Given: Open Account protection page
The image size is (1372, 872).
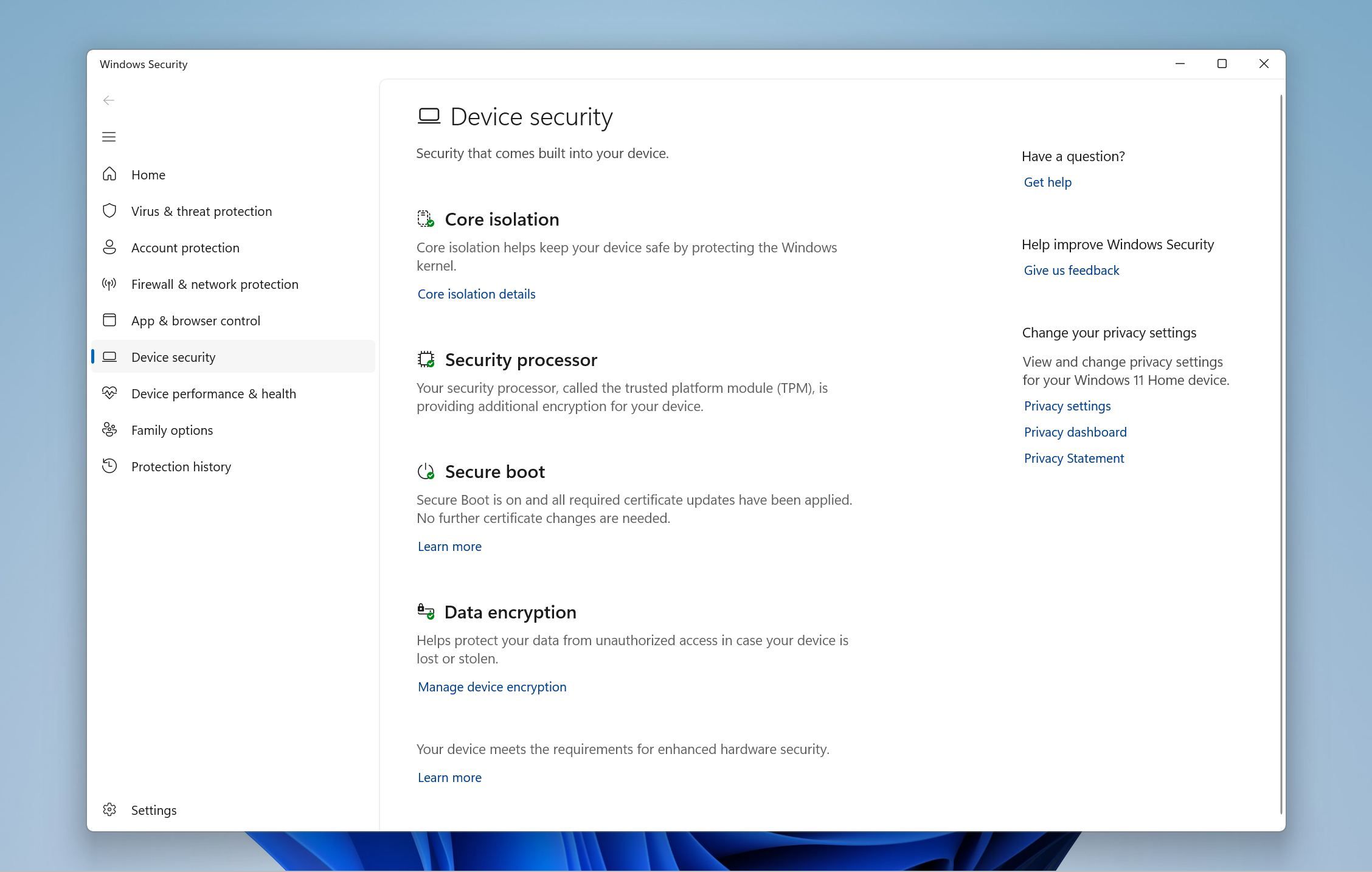Looking at the screenshot, I should point(233,247).
